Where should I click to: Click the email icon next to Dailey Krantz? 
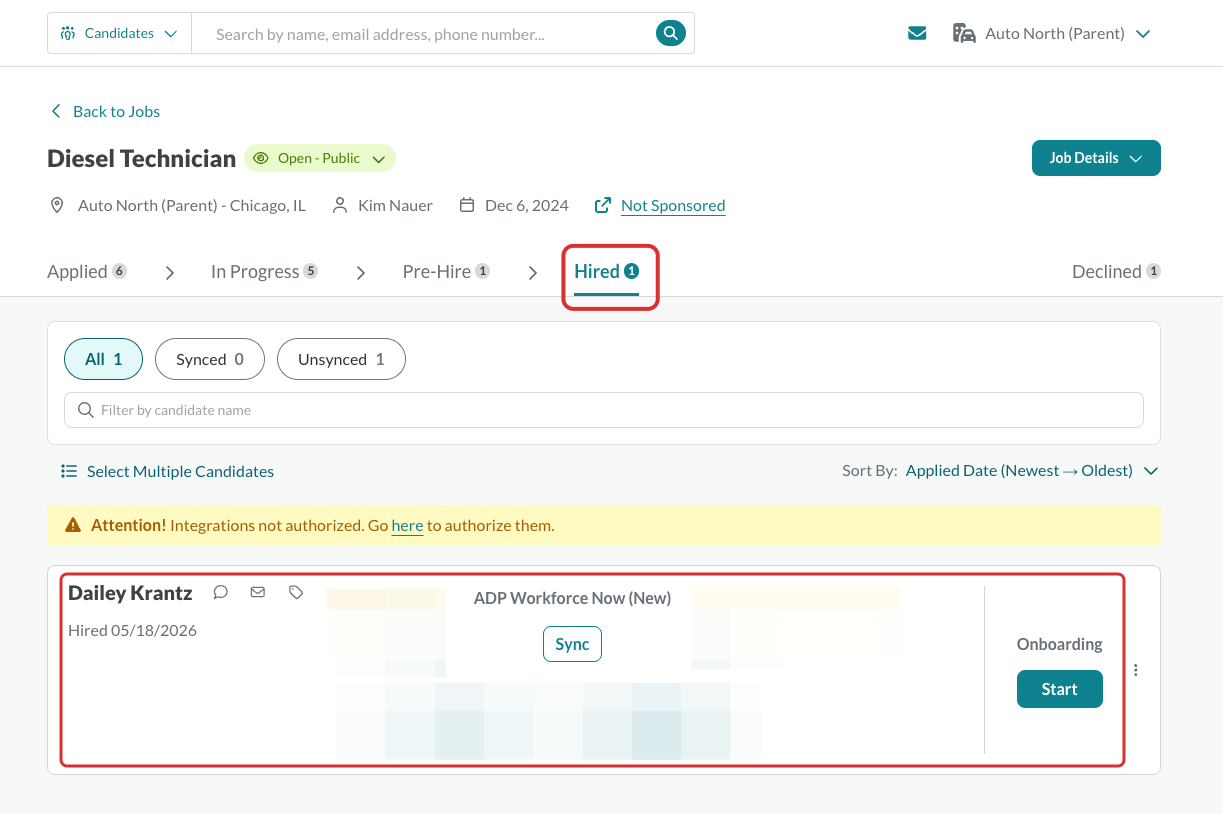click(x=258, y=592)
